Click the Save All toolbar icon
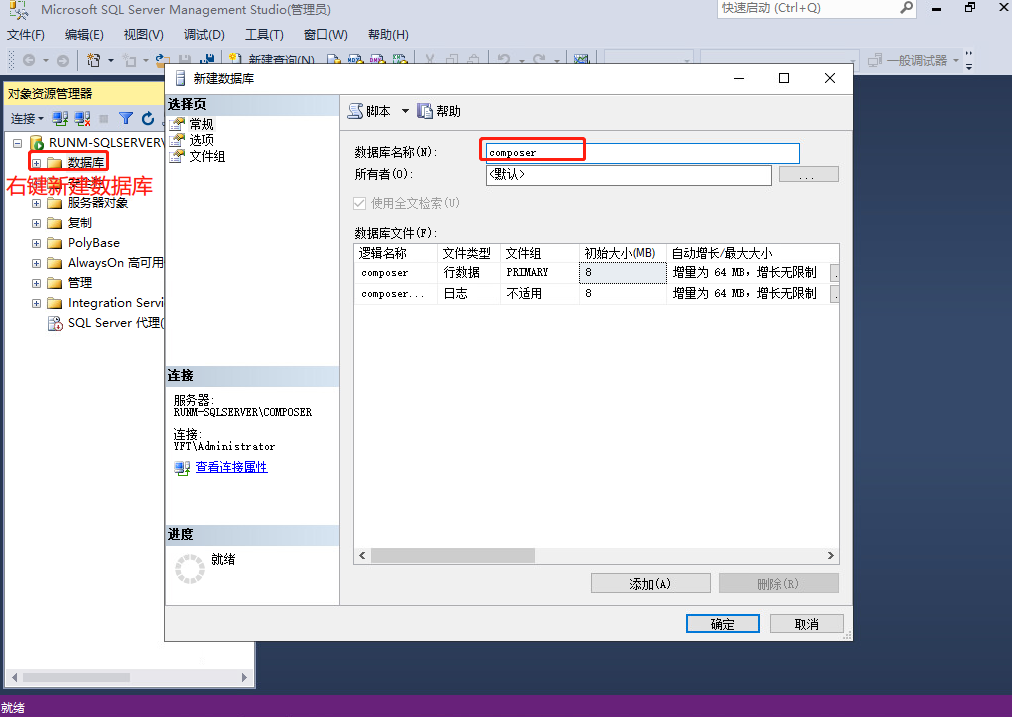The height and width of the screenshot is (717, 1012). pos(207,60)
